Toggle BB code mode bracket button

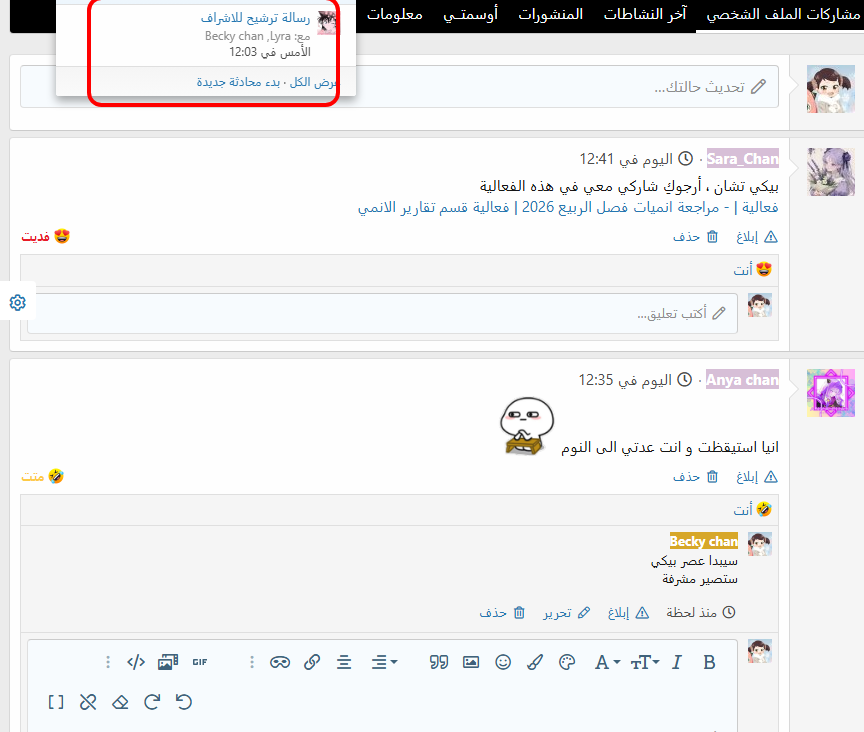click(56, 702)
